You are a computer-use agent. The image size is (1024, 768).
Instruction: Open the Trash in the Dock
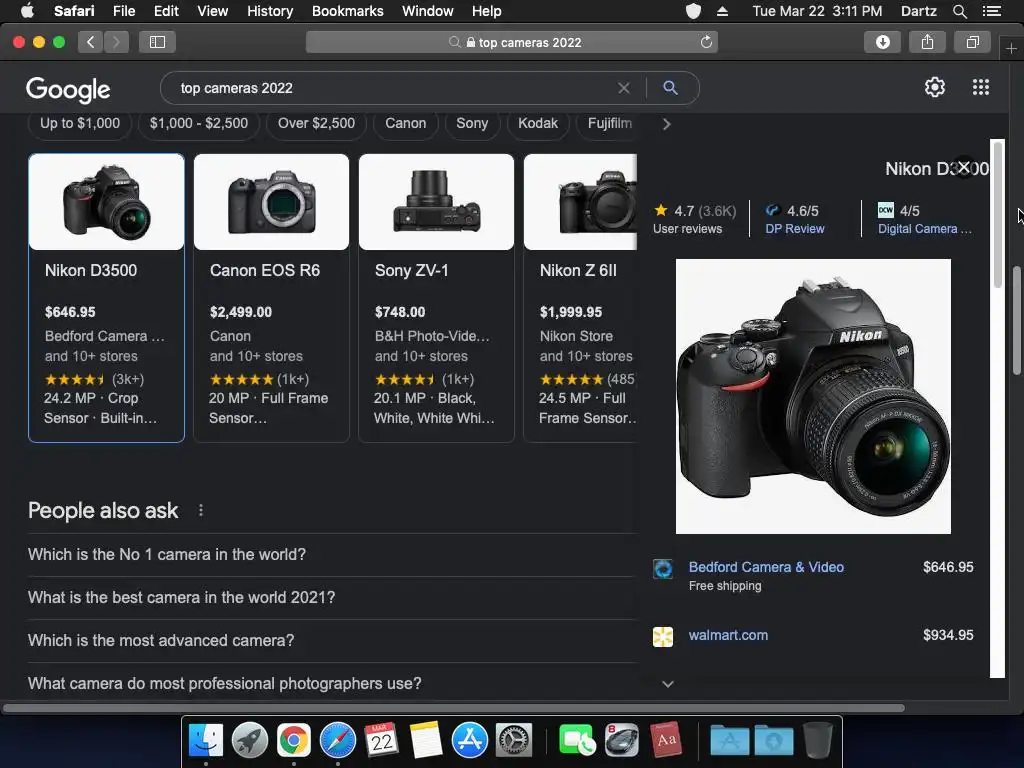pyautogui.click(x=818, y=740)
